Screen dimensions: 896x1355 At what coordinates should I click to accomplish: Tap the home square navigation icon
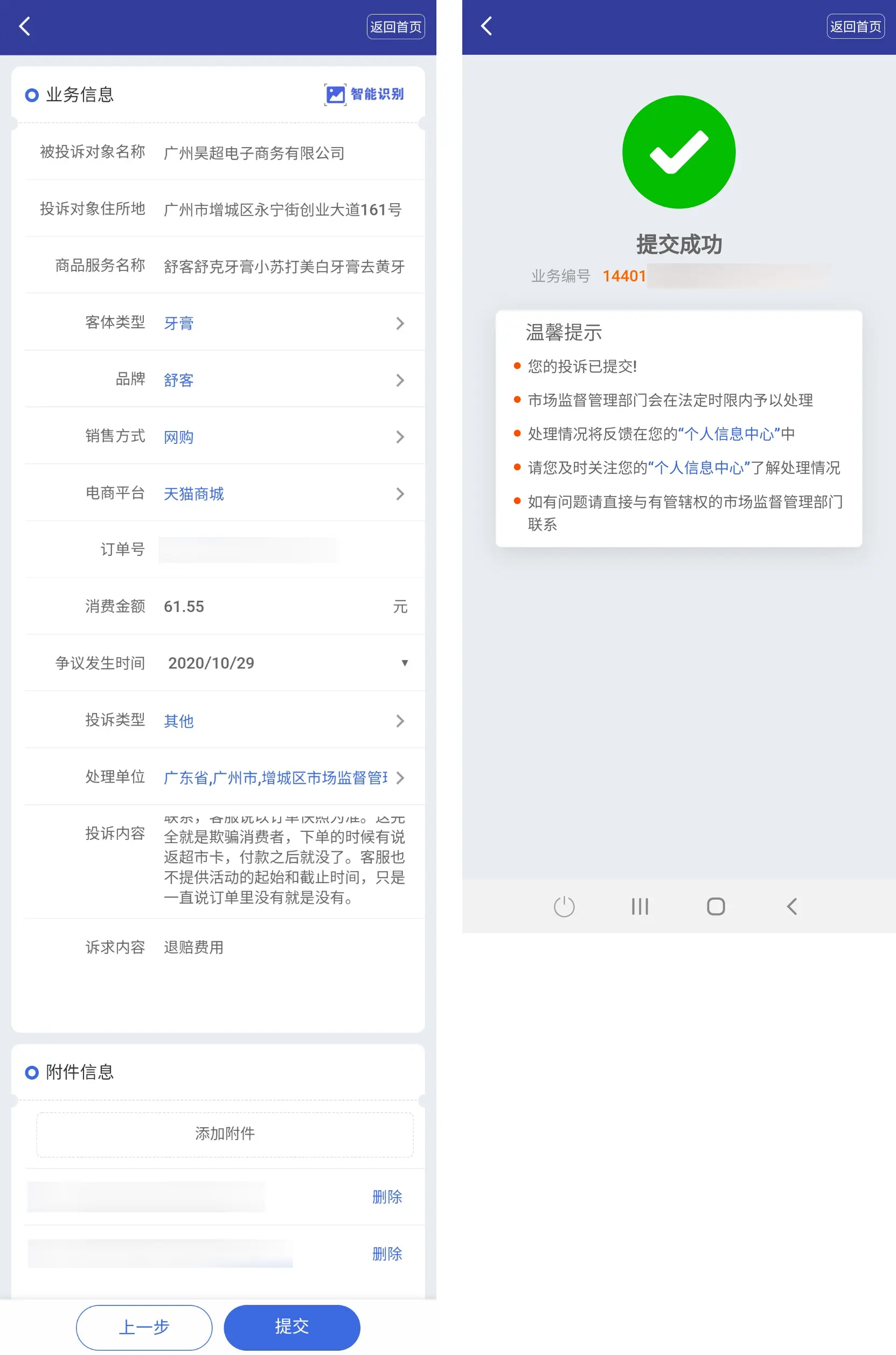[x=716, y=906]
